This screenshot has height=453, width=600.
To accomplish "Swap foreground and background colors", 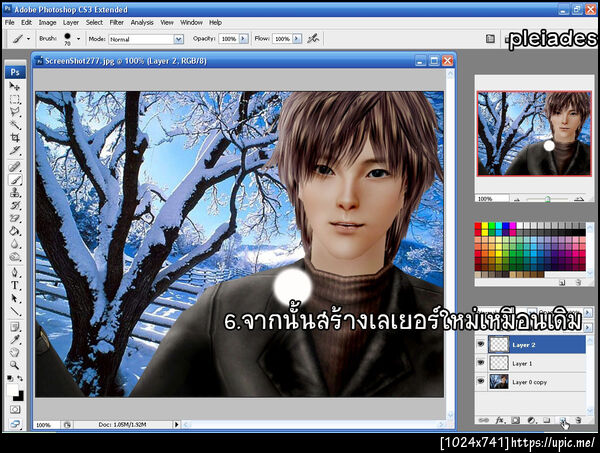I will point(20,378).
